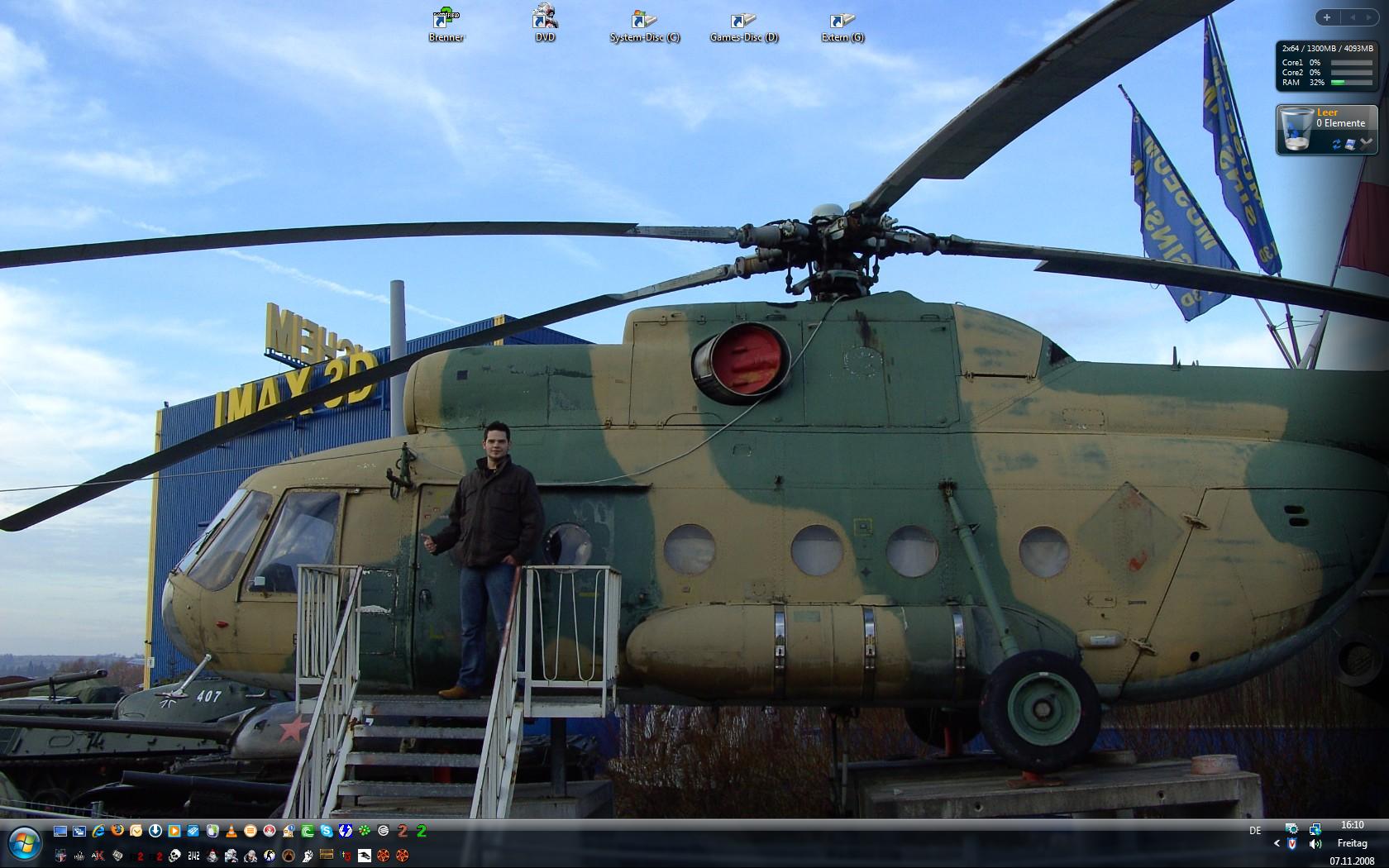Viewport: 1389px width, 868px height.
Task: Open the recycle bin gadget trash icon
Action: tap(1296, 130)
